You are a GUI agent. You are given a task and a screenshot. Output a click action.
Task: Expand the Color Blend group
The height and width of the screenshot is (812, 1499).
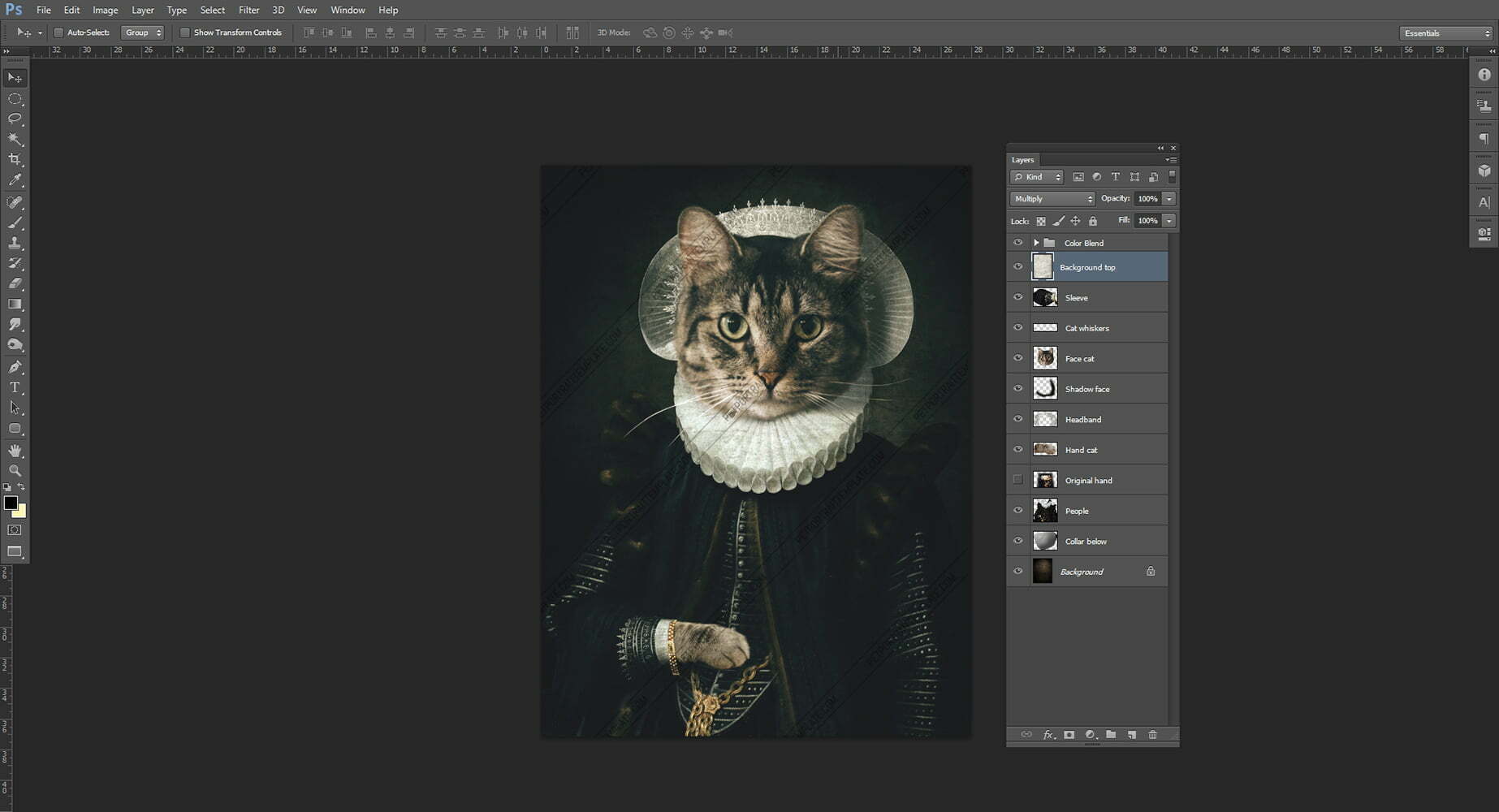[1036, 243]
